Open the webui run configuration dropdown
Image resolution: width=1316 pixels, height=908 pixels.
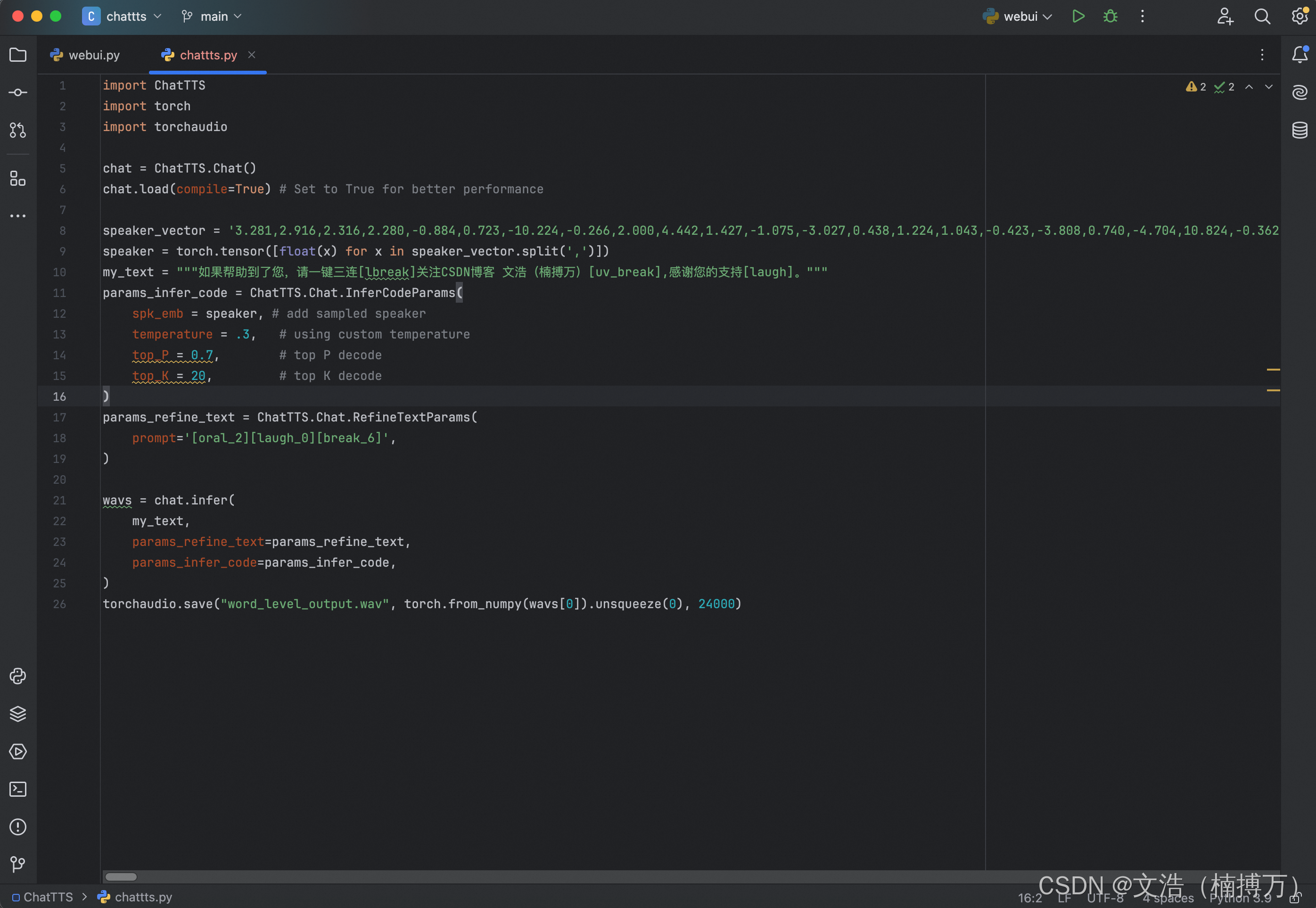click(1018, 16)
